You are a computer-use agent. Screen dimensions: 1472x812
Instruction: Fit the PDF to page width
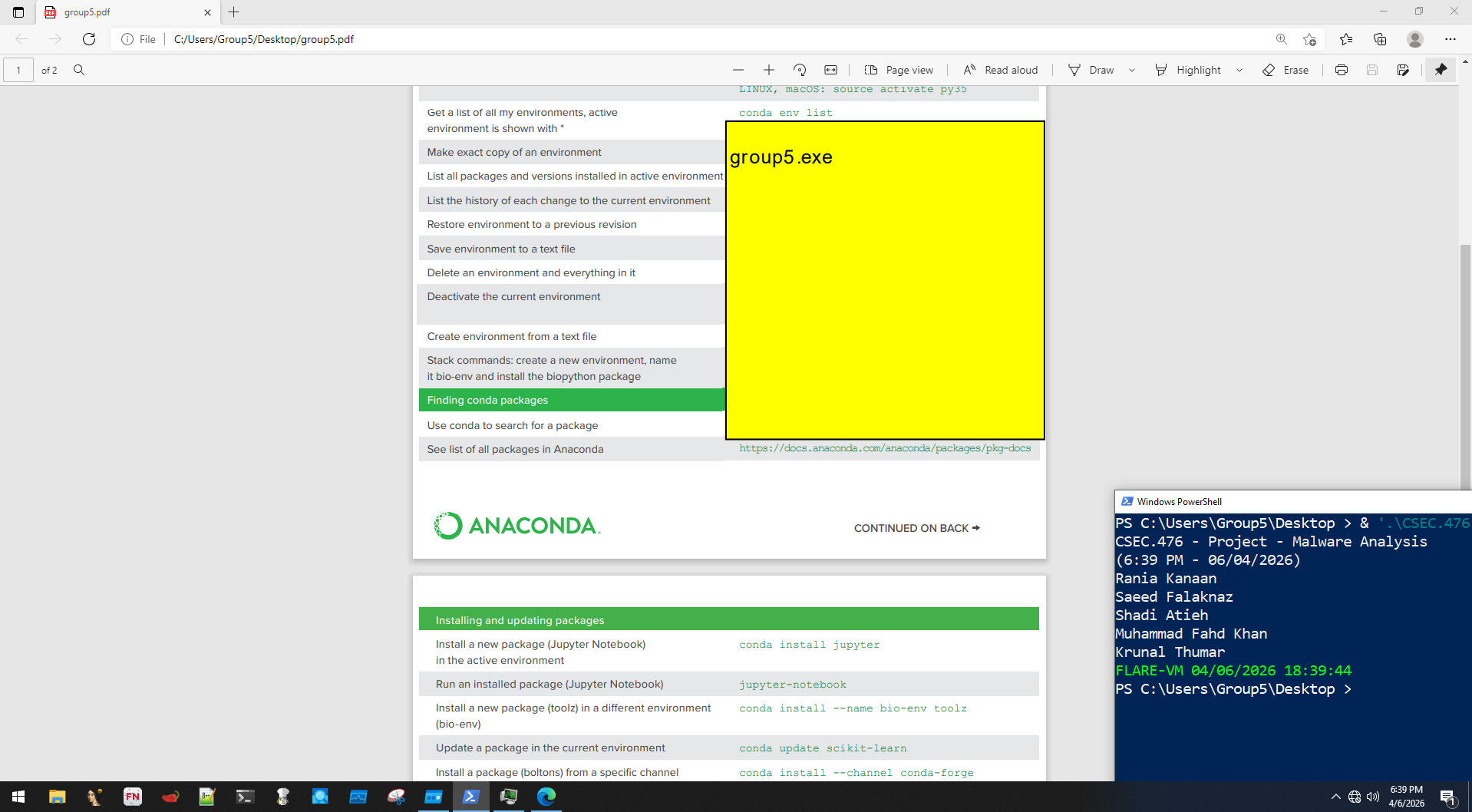(x=830, y=70)
